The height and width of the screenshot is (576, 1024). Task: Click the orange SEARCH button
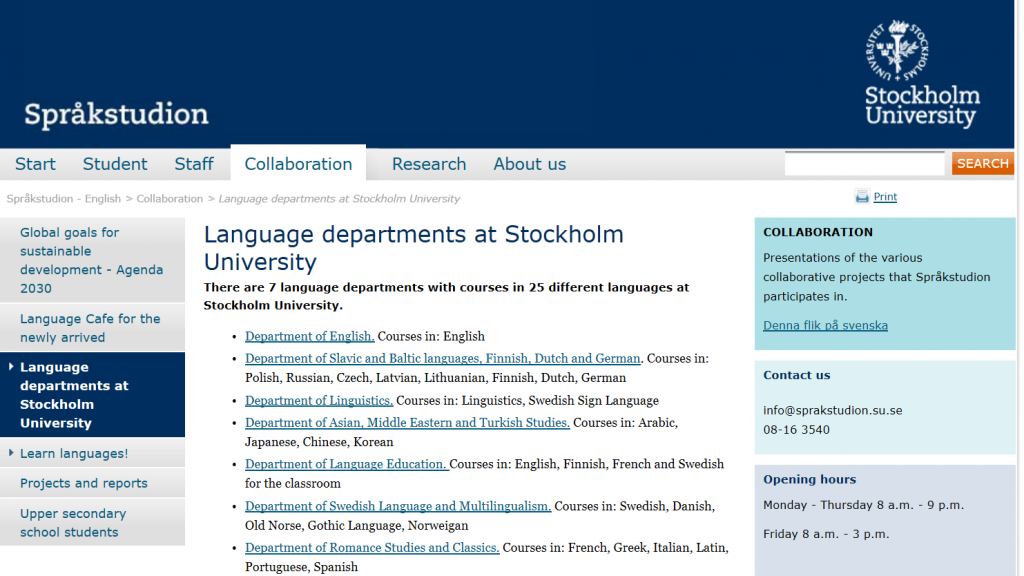[983, 163]
